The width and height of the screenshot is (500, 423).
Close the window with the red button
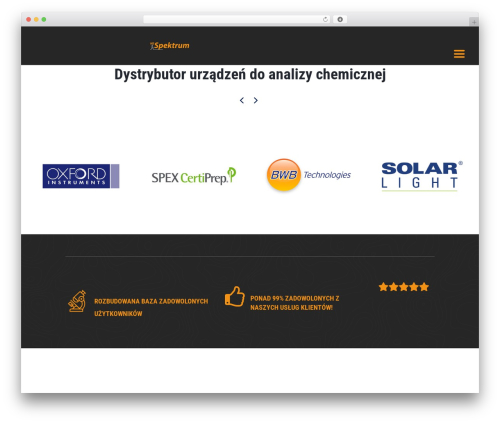pos(29,19)
